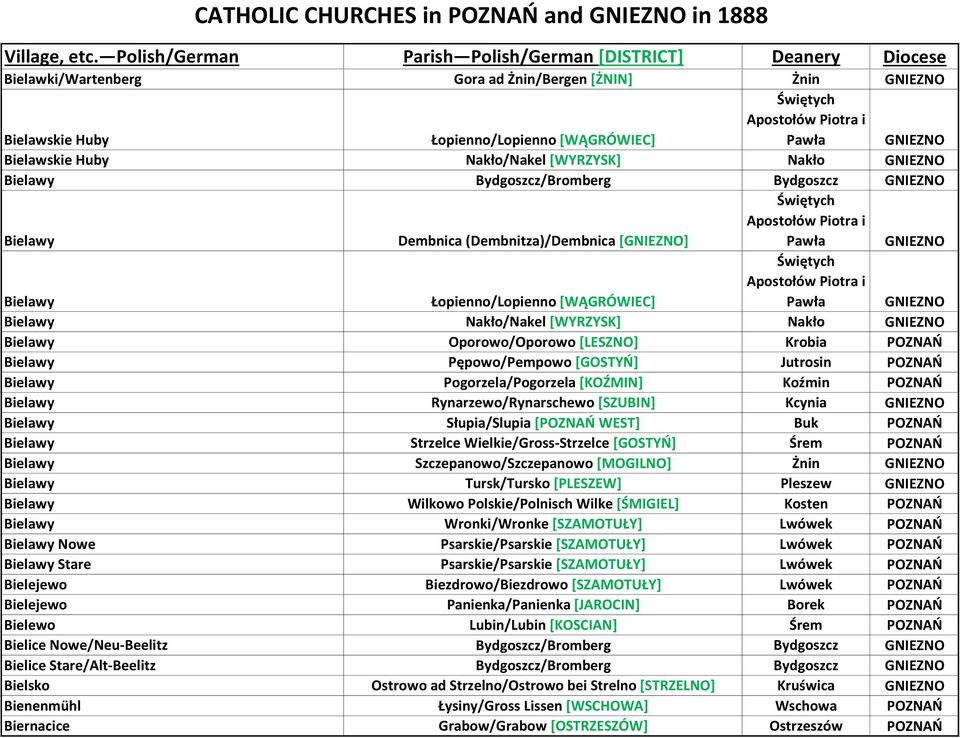
Task: Click the 'Grabow/Grabow [OSTRZESZÓW]' parish cell
Action: pos(543,726)
